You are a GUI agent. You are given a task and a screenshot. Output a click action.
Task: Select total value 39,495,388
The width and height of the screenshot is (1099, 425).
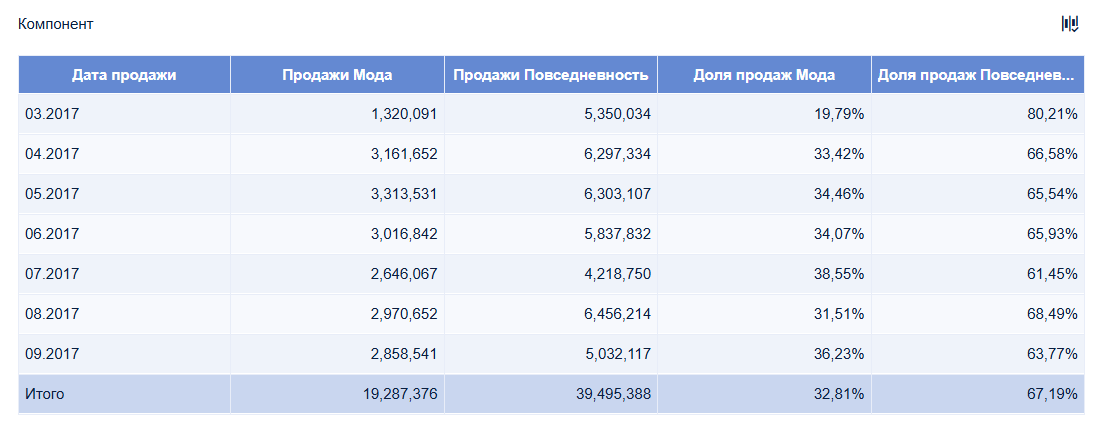pos(551,394)
